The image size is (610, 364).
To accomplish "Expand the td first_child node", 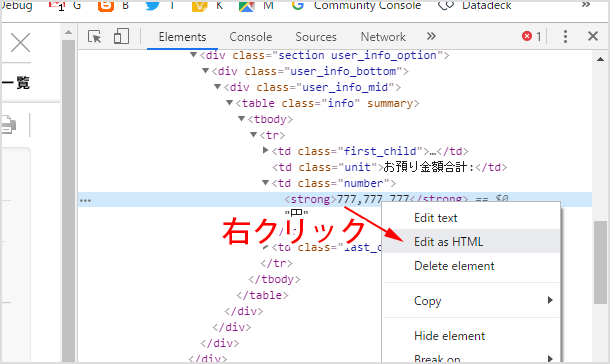I will click(x=266, y=150).
